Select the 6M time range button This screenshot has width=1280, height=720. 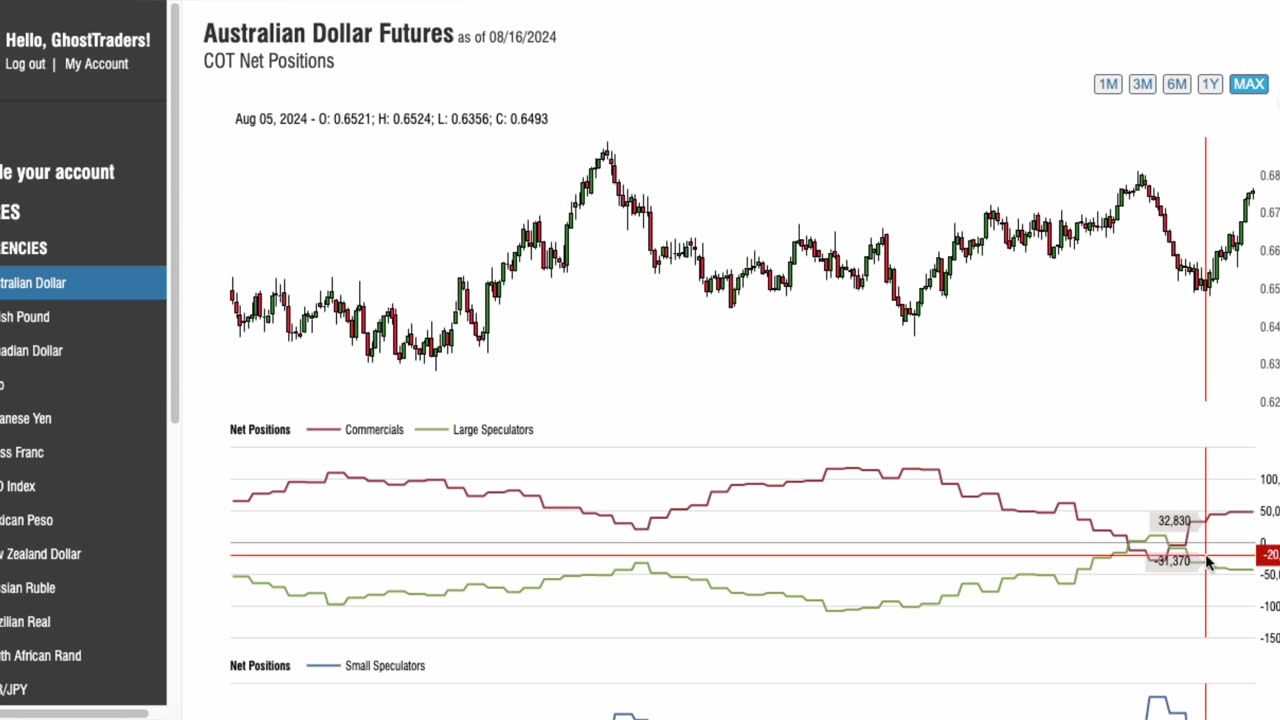point(1176,84)
